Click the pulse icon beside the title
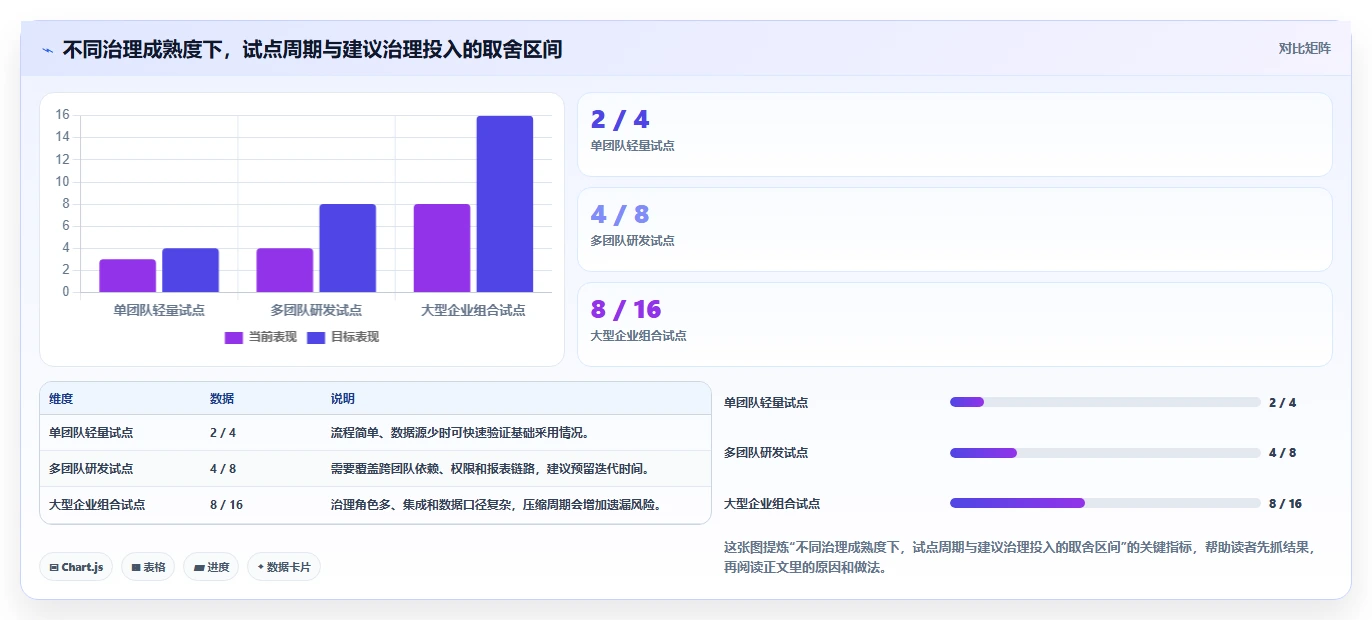1372x620 pixels. tap(47, 49)
